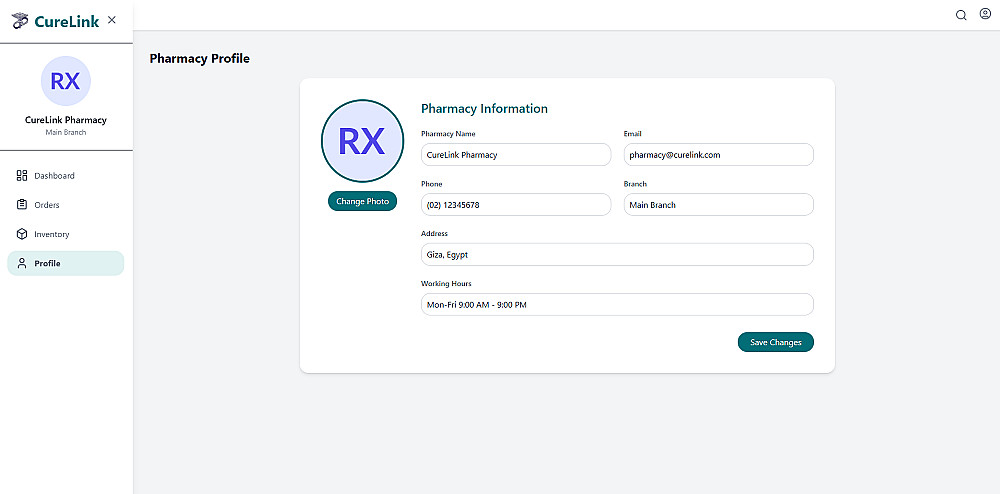Open search via the magnifier icon
The image size is (1000, 494).
point(961,15)
